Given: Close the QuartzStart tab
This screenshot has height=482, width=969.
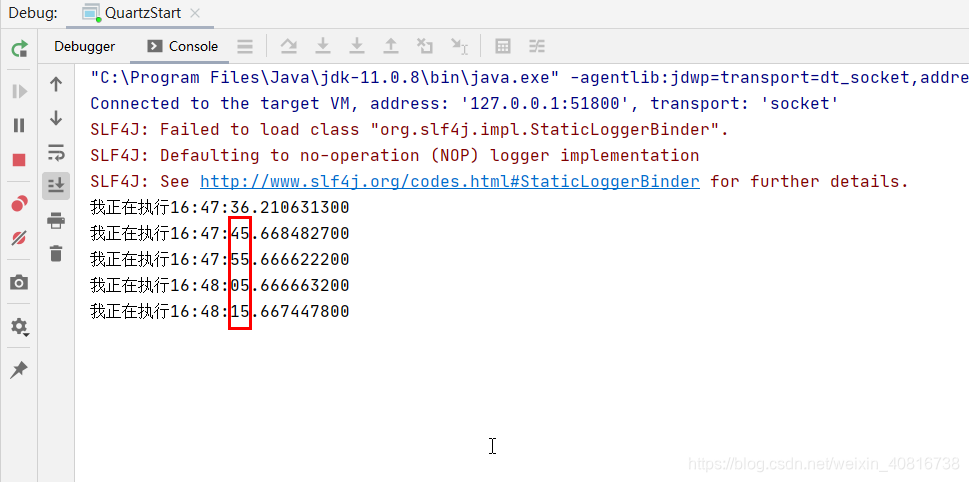Looking at the screenshot, I should tap(195, 13).
